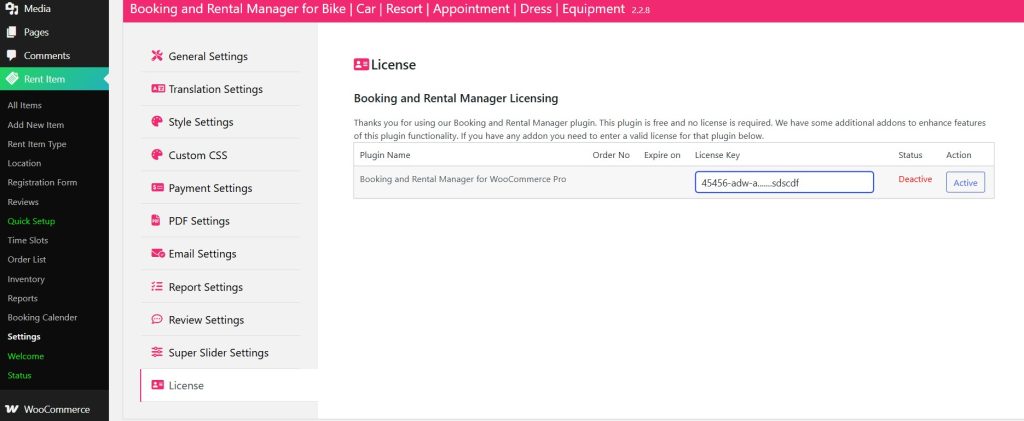Select the License tab
This screenshot has width=1024, height=421.
[186, 386]
